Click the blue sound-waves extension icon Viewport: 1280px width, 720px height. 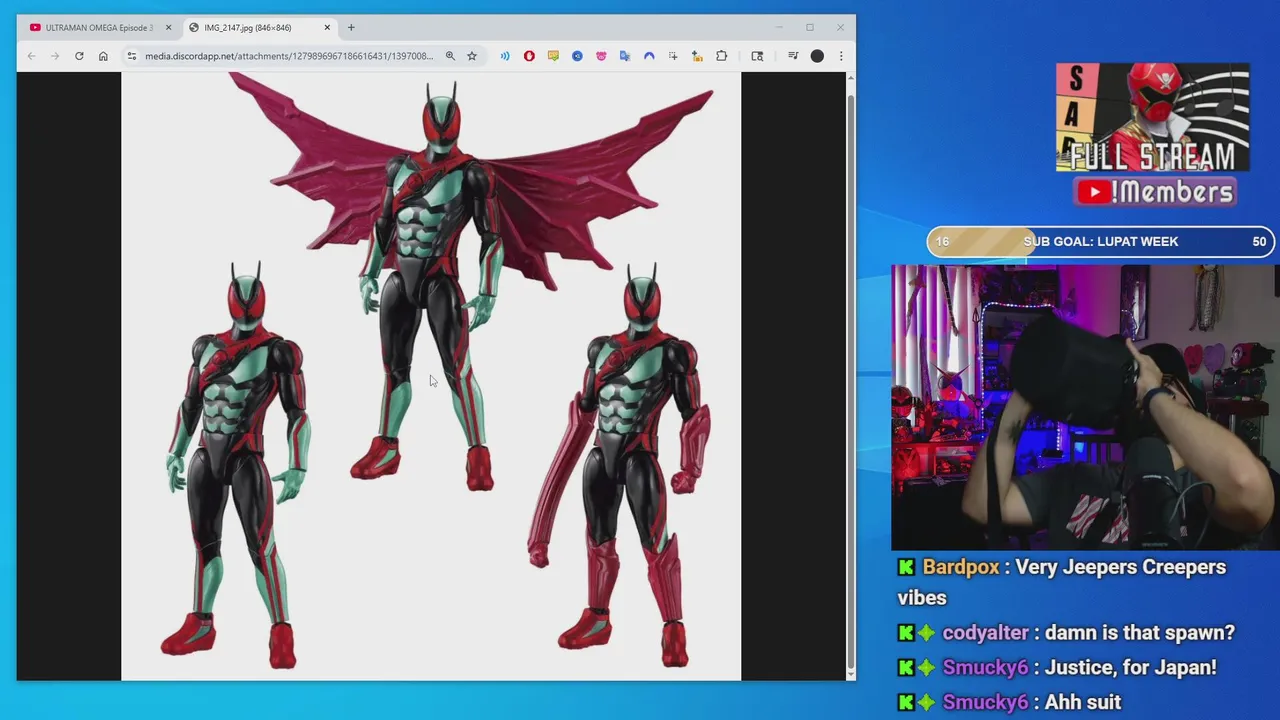[505, 56]
